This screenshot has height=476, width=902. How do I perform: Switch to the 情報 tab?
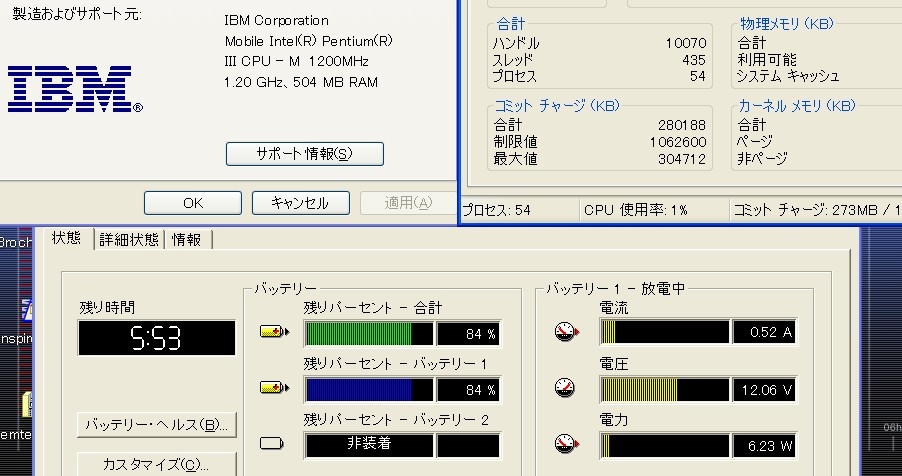point(187,239)
